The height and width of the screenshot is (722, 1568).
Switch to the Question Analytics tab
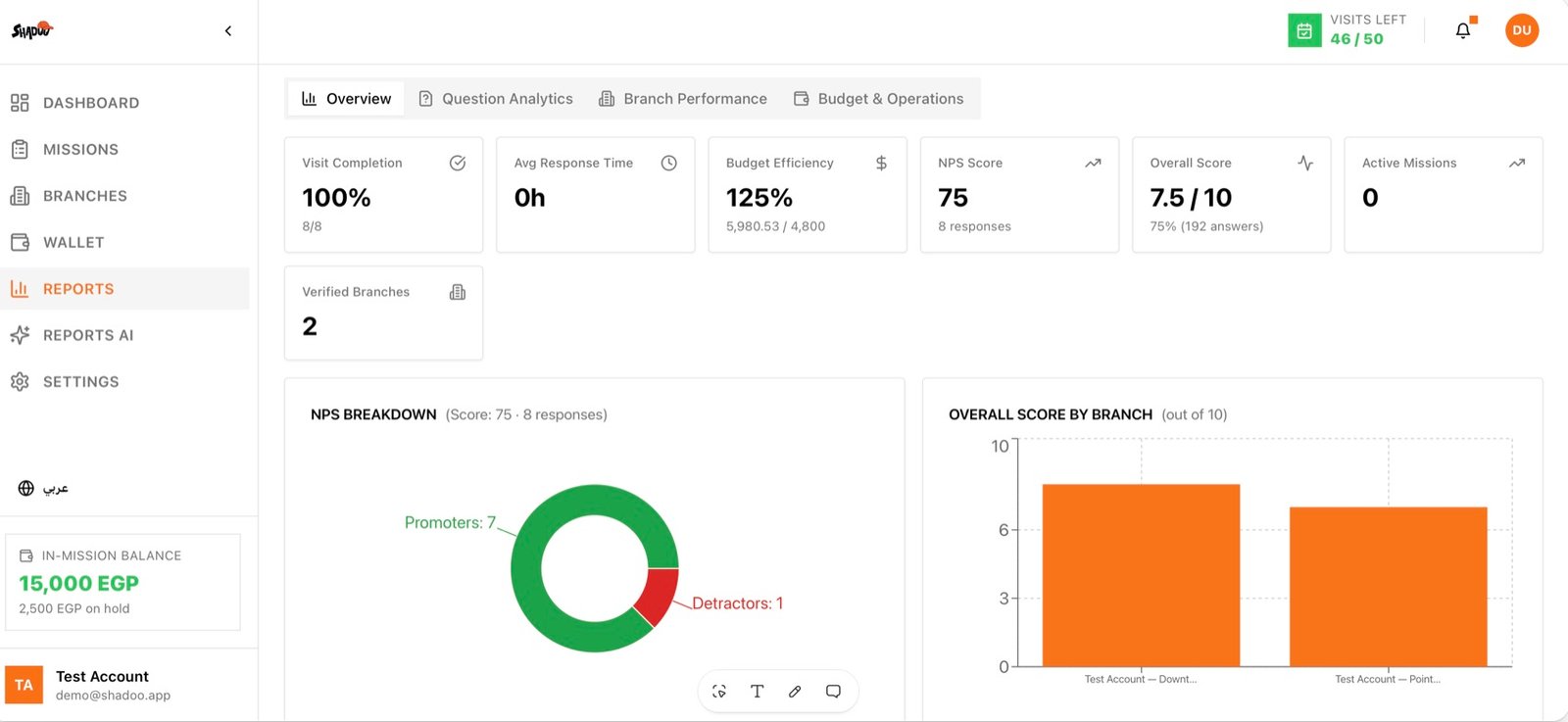496,99
